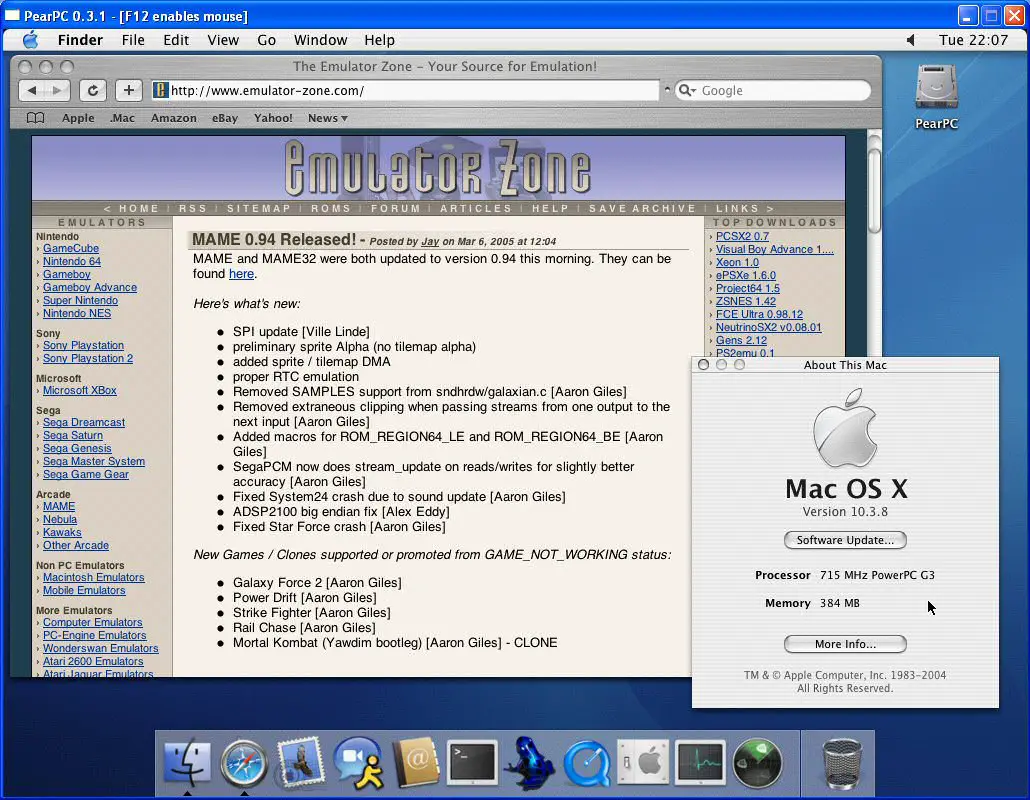
Task: Click the Emulator Zone banner logo
Action: [438, 168]
